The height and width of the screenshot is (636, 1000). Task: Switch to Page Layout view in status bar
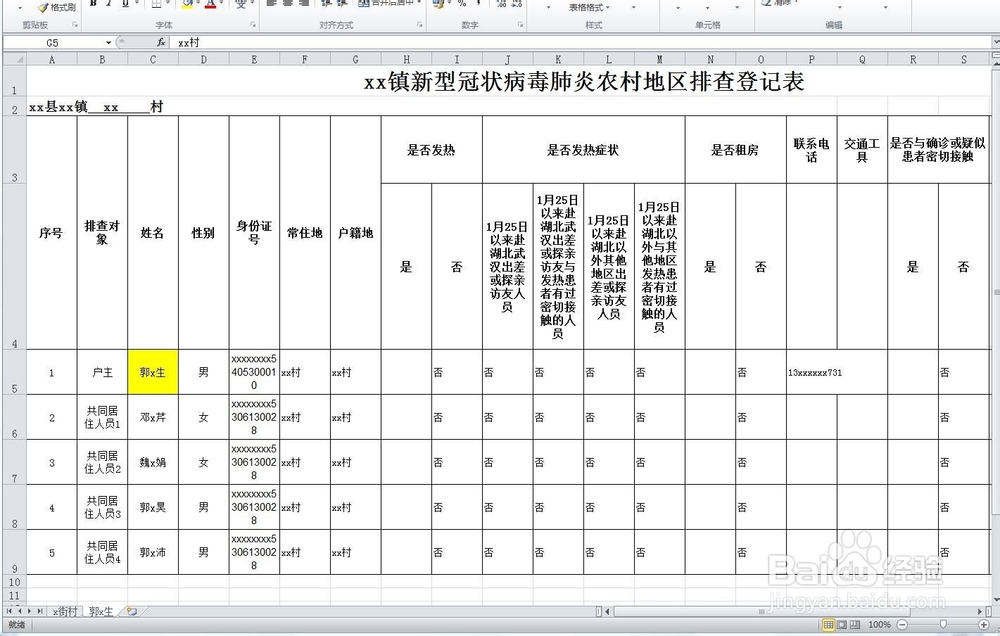(x=841, y=623)
